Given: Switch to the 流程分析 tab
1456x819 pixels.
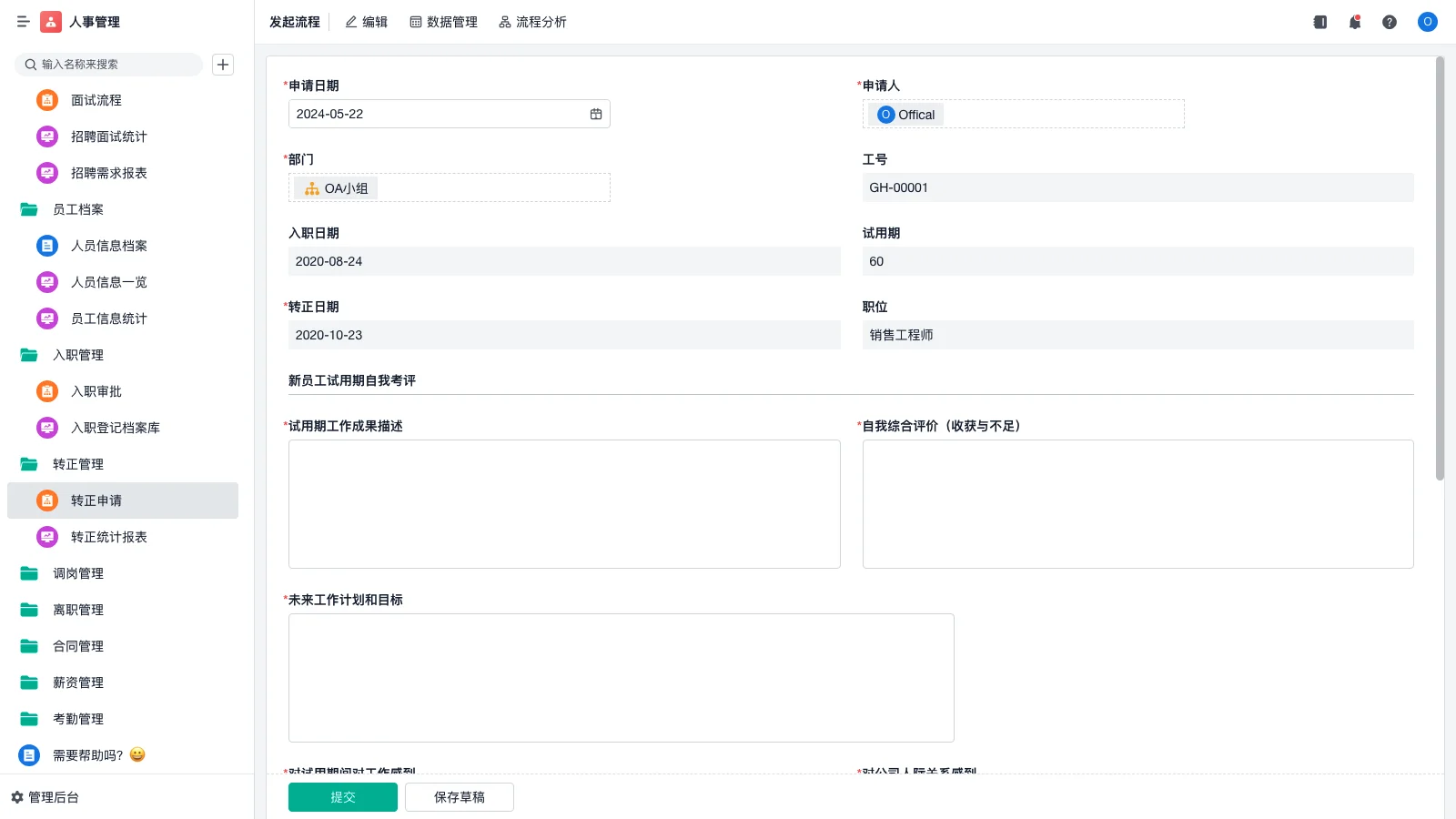Looking at the screenshot, I should 532,22.
